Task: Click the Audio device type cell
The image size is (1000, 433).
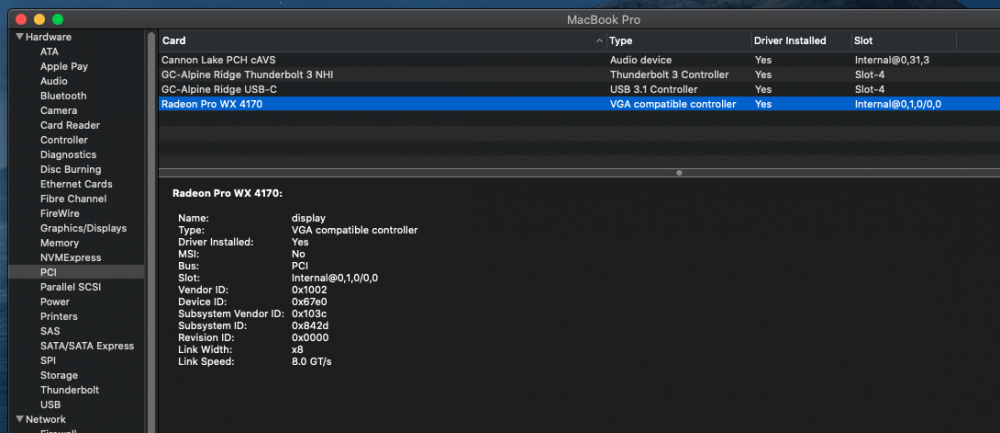Action: 640,60
